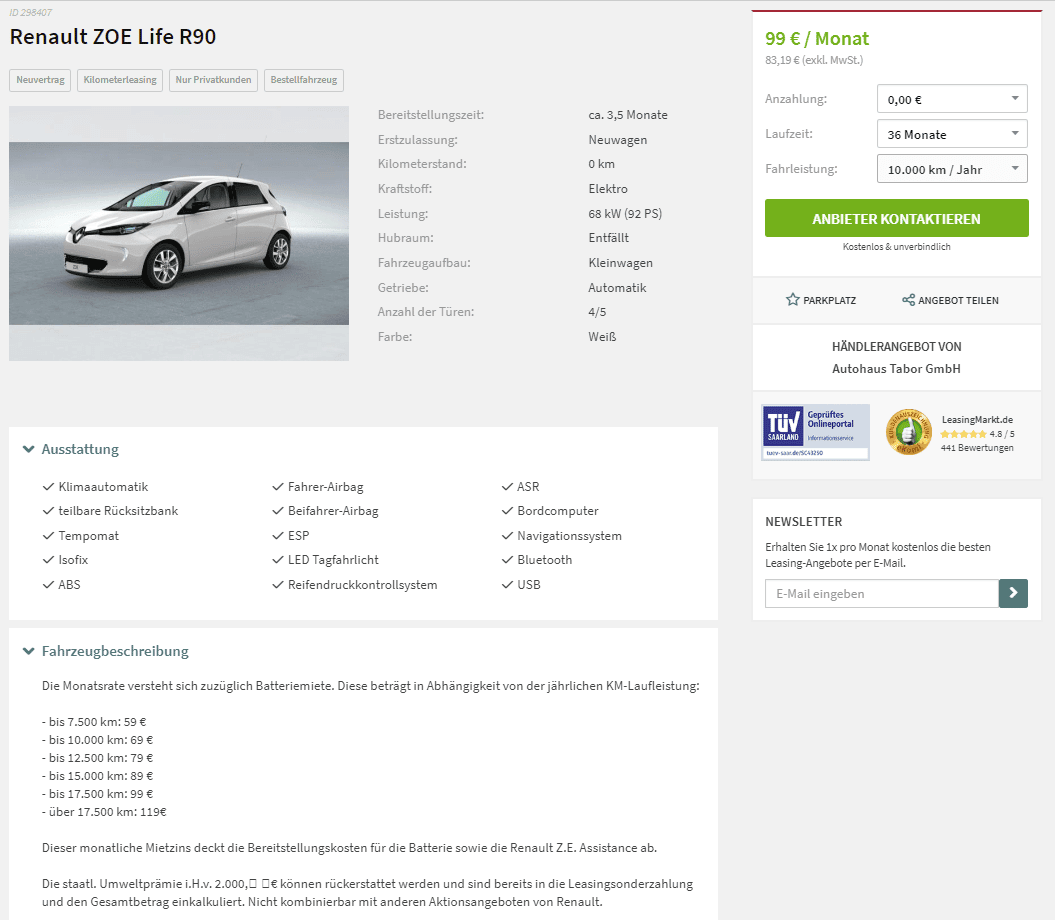Focus the E-Mail eingeben newsletter field
1055x920 pixels.
(881, 594)
